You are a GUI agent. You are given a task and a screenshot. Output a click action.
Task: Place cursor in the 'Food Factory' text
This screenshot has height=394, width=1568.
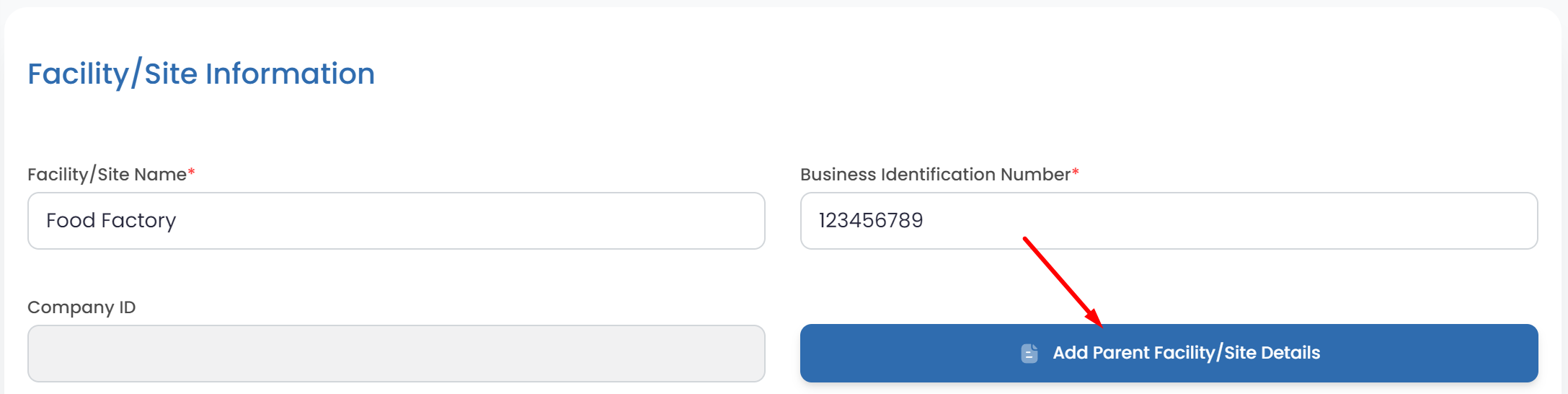[111, 221]
